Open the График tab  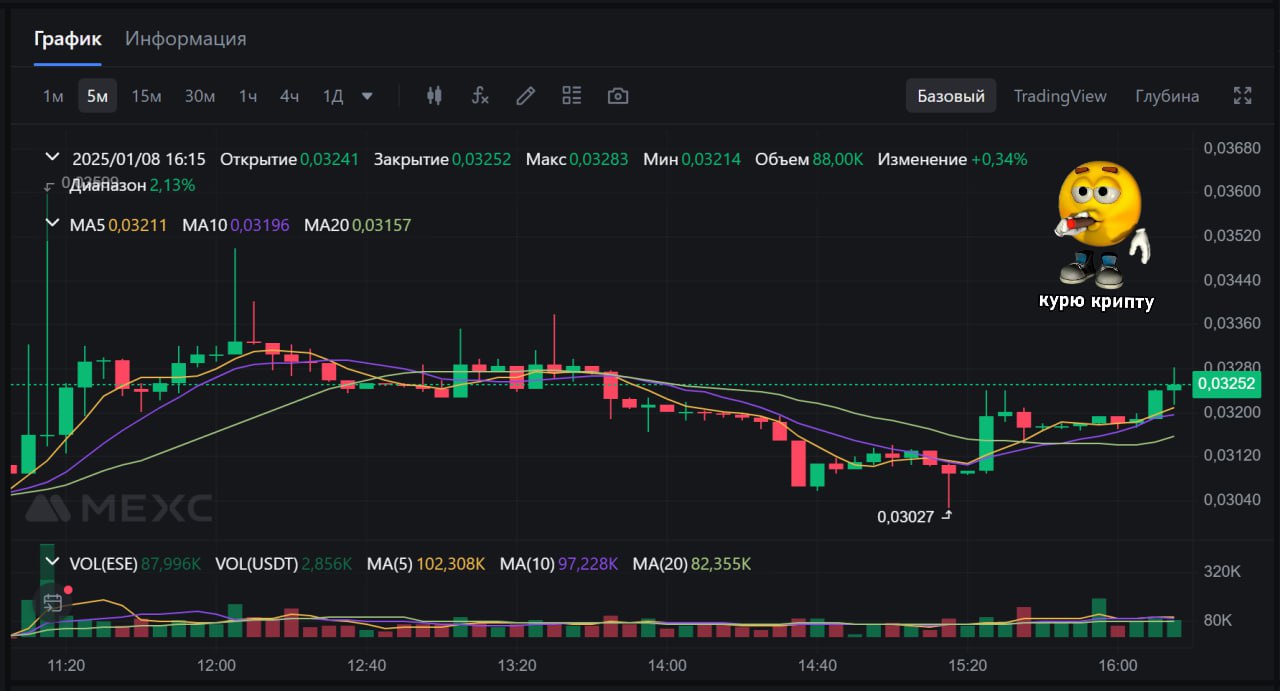point(67,39)
